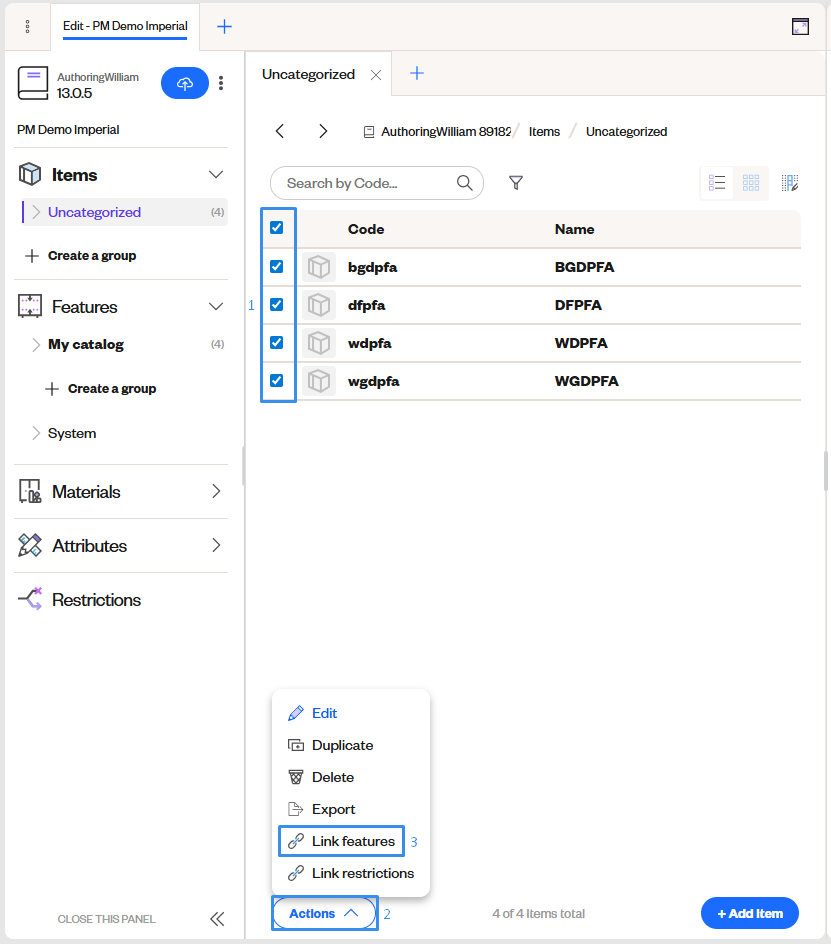Uncheck the checkbox for item bgdpfa

[x=277, y=266]
